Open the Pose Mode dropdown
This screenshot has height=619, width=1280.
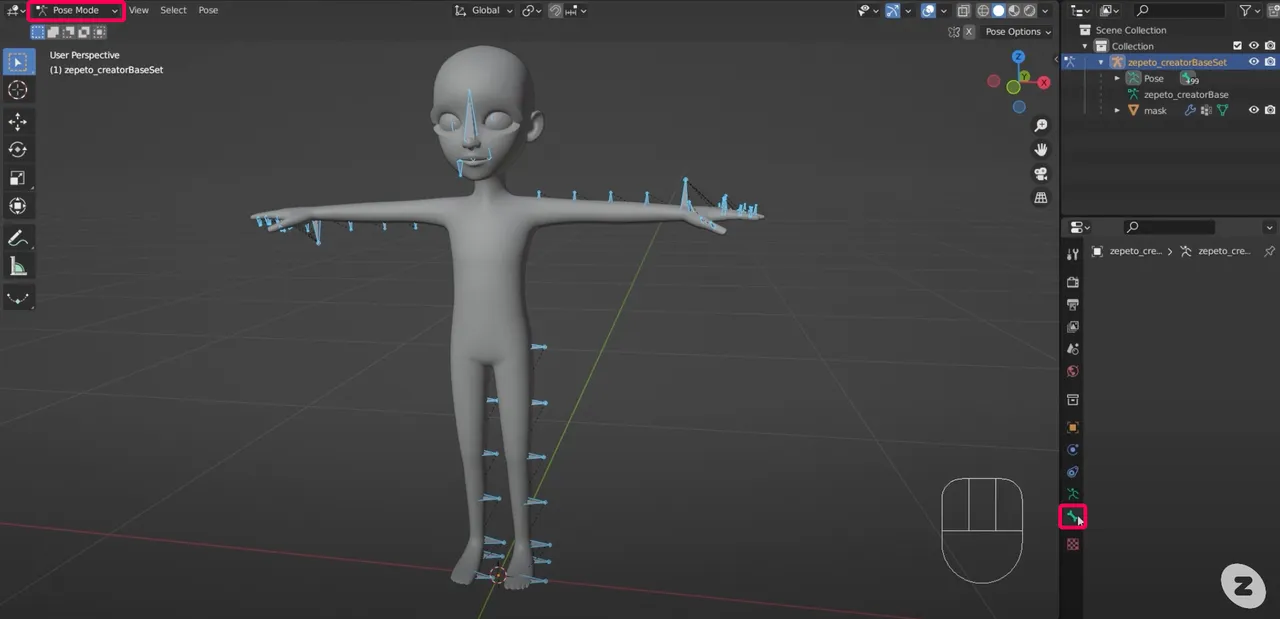point(75,10)
